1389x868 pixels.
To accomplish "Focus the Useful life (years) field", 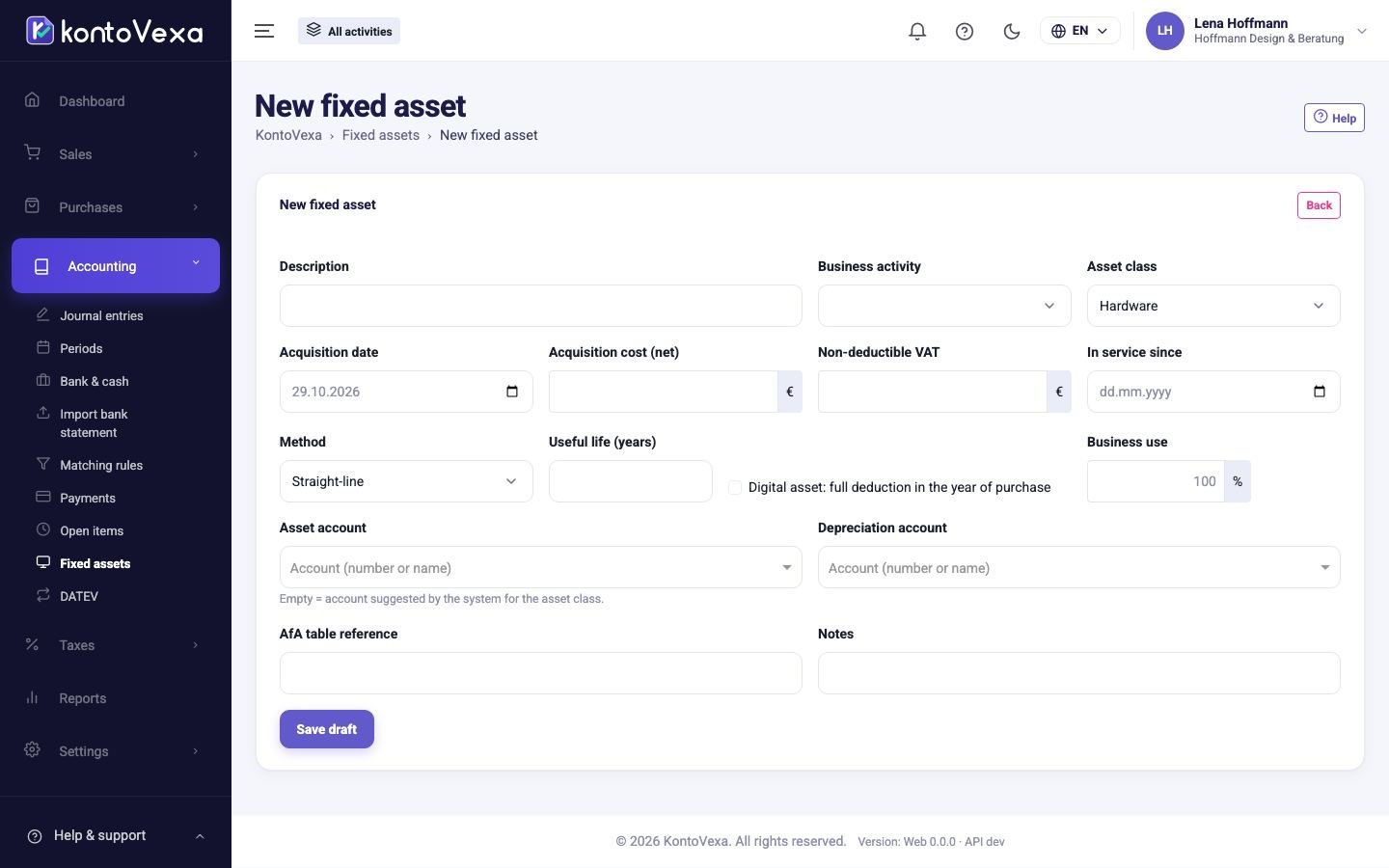I will click(631, 481).
